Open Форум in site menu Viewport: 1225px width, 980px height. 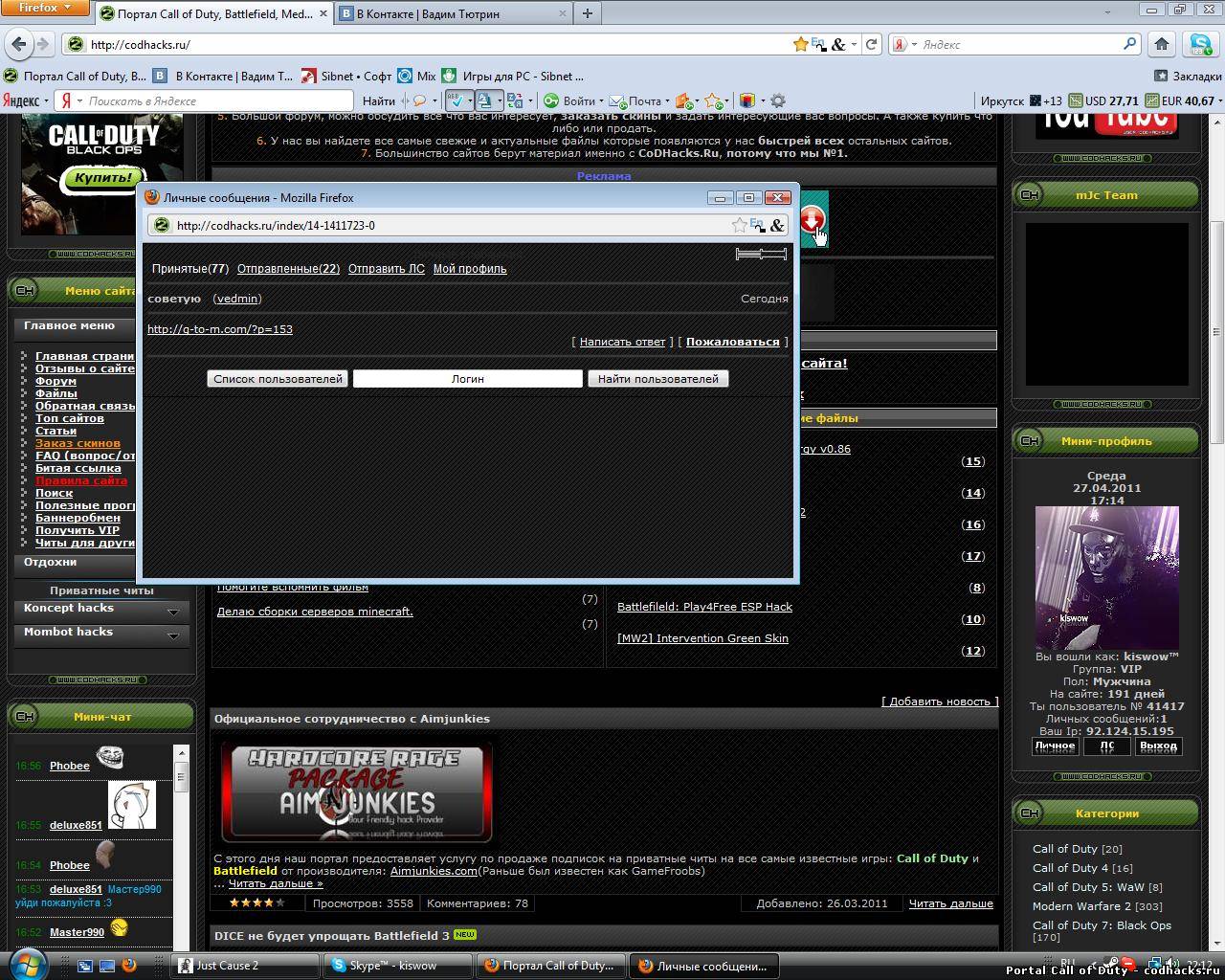tap(56, 381)
